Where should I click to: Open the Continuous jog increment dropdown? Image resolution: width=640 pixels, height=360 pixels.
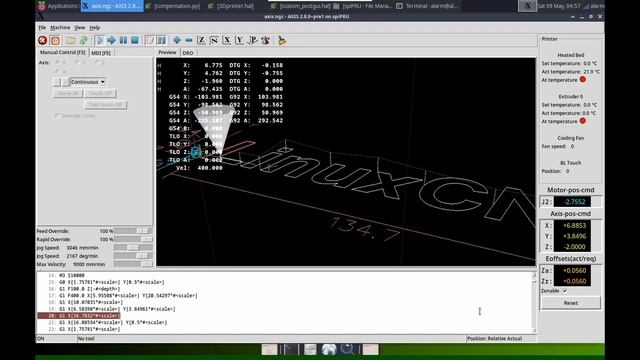(x=88, y=82)
